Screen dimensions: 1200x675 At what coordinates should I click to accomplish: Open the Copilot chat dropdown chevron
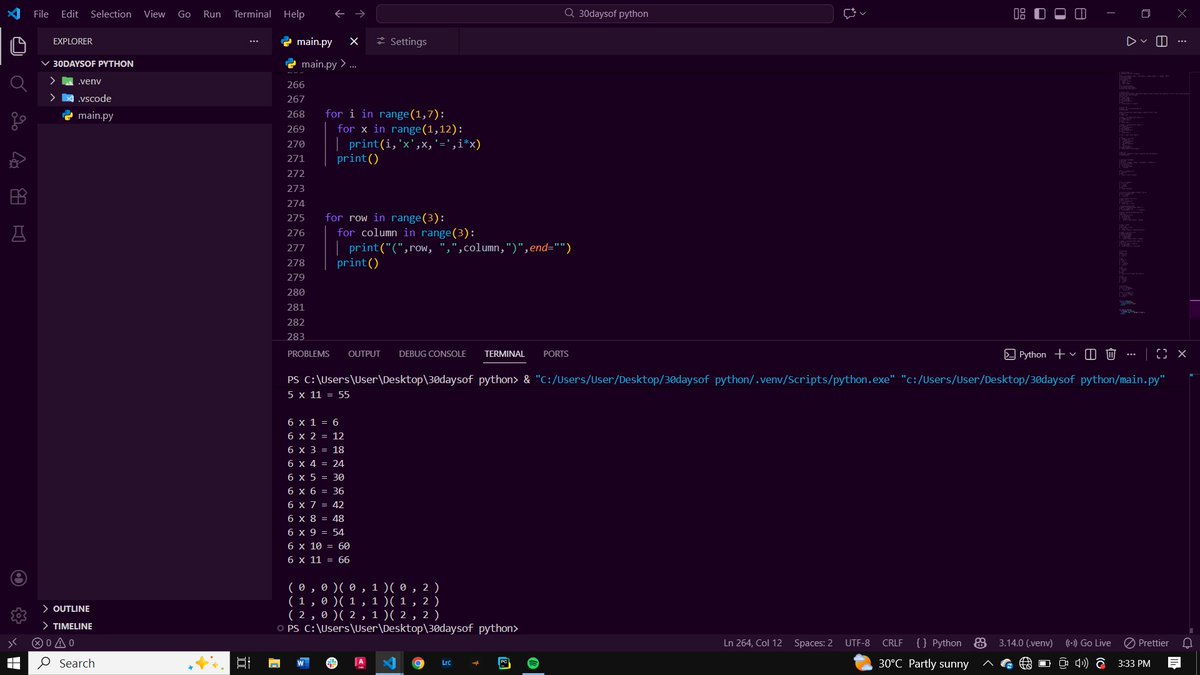pyautogui.click(x=863, y=14)
